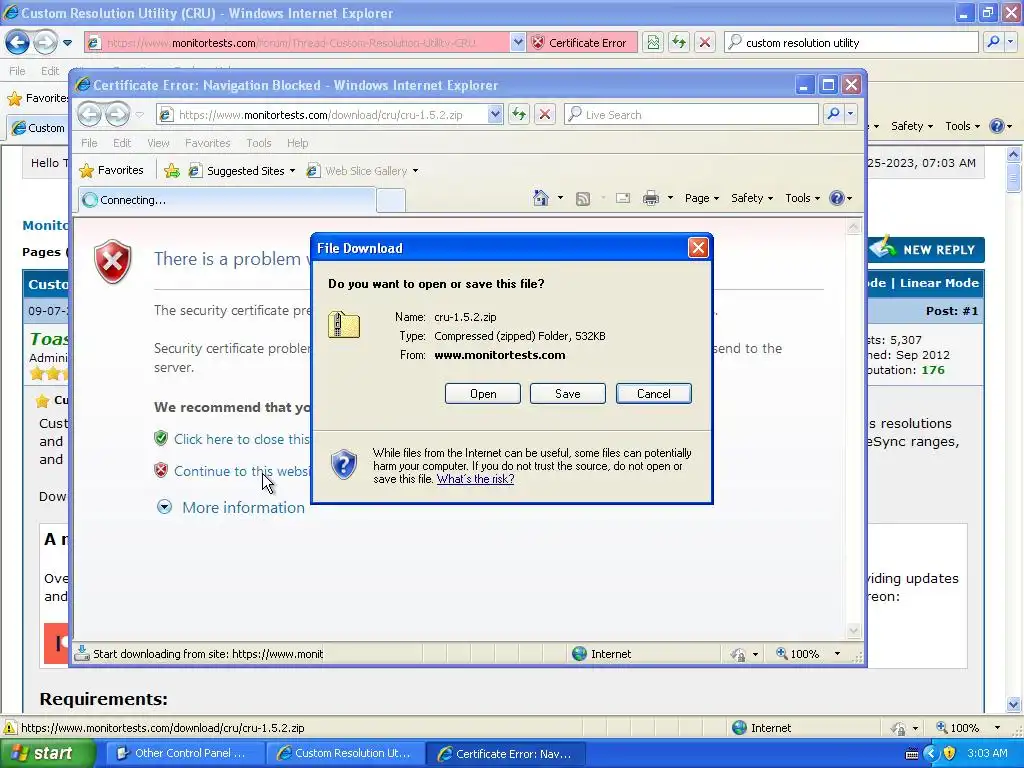Click the Print icon in the command bar

click(650, 198)
